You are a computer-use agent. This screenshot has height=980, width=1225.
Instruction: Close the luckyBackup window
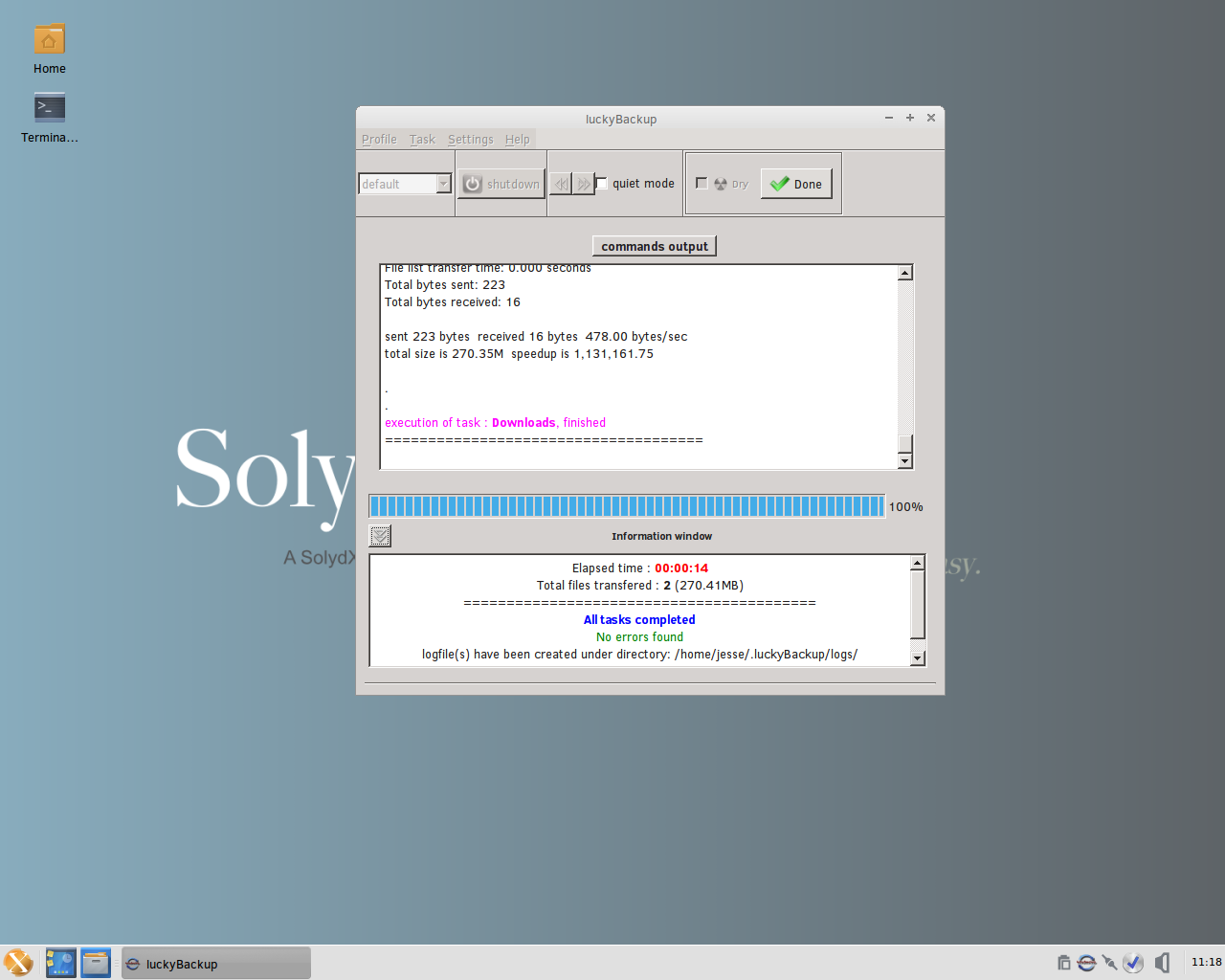tap(931, 118)
